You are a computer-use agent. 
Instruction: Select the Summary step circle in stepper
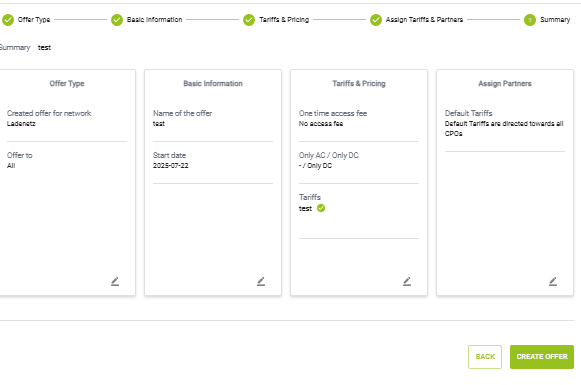pos(530,20)
